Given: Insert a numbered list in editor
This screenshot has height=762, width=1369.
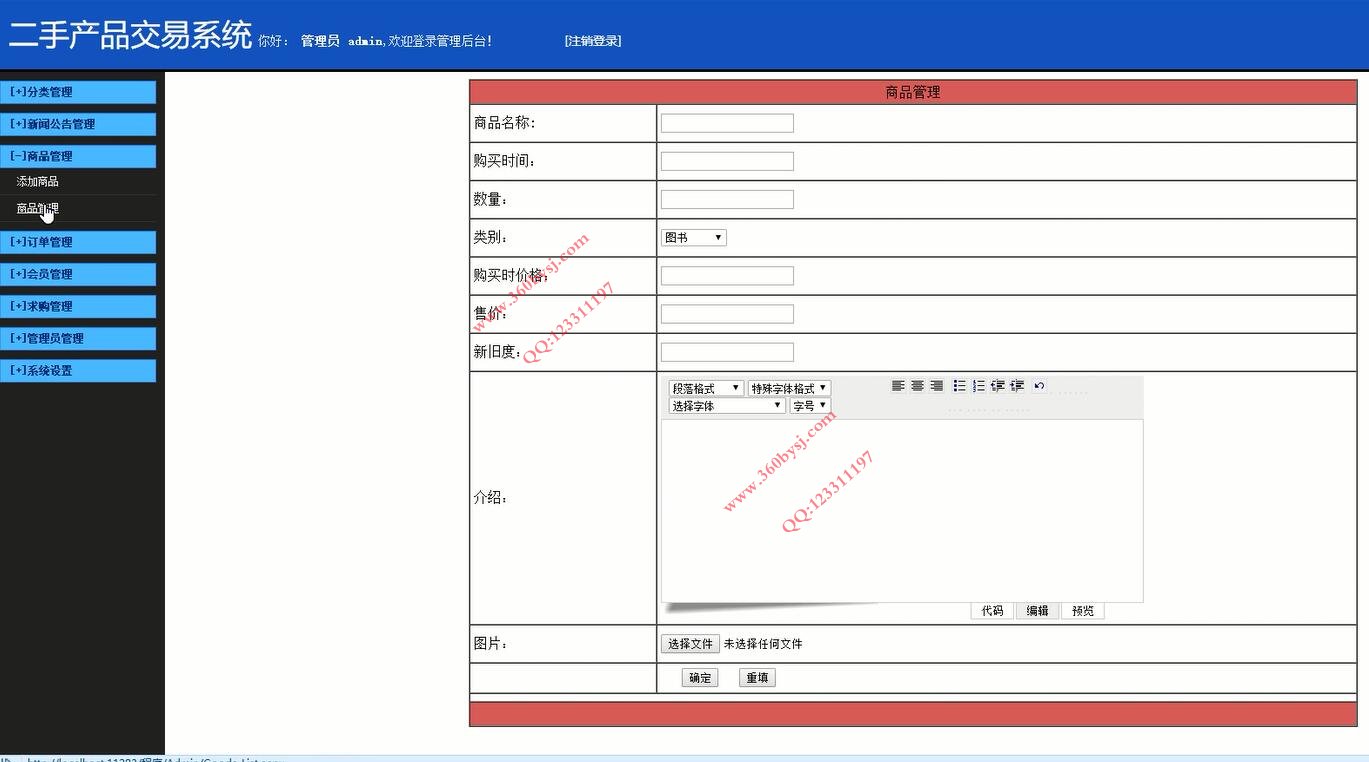Looking at the screenshot, I should pyautogui.click(x=978, y=386).
